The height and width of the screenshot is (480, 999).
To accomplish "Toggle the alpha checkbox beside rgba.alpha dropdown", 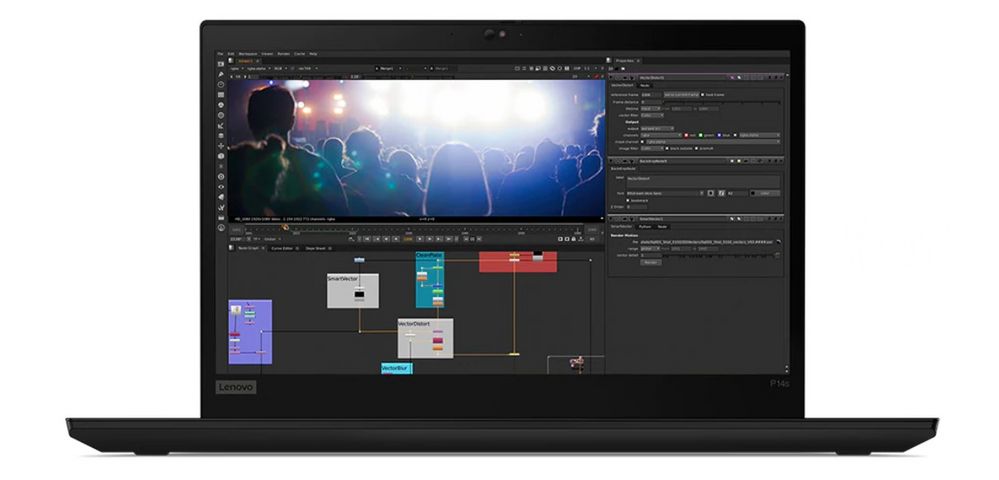I will click(x=735, y=135).
